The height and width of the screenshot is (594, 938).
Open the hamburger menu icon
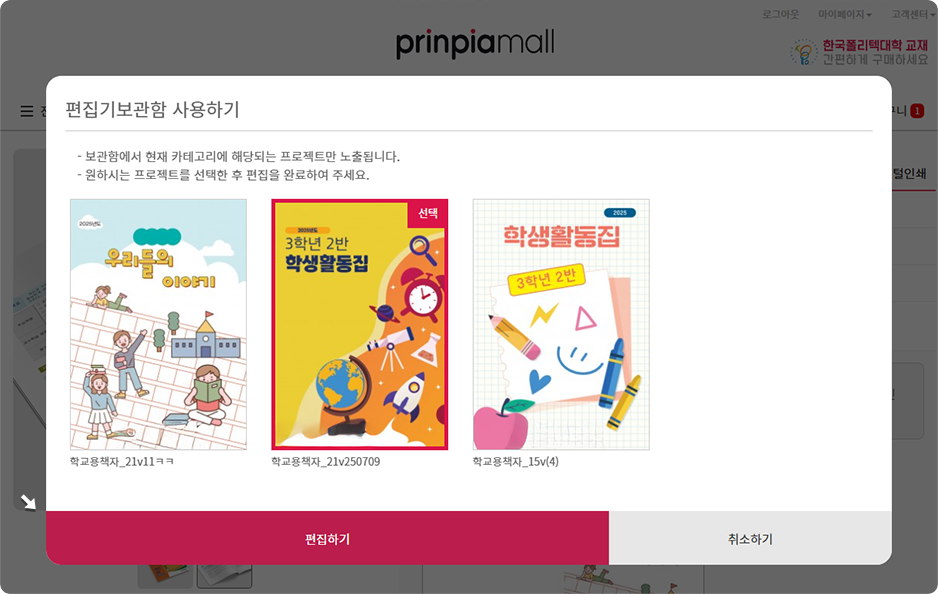pos(27,111)
